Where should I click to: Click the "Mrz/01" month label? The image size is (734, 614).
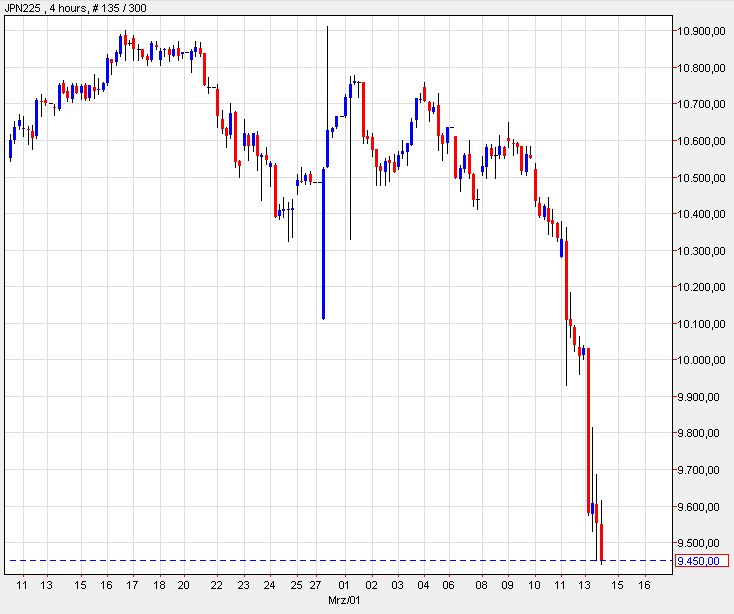(x=345, y=600)
